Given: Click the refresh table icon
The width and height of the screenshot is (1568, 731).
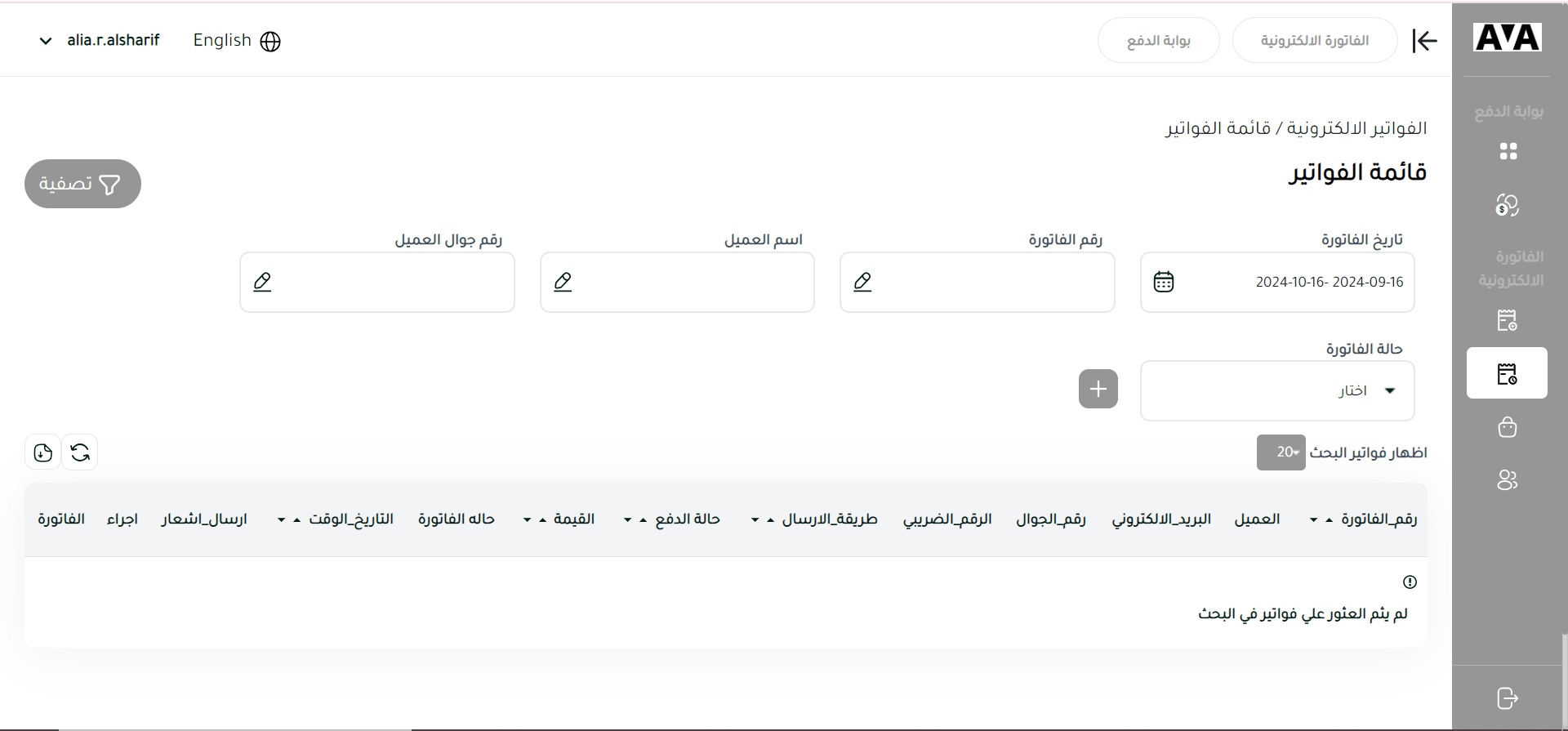Looking at the screenshot, I should coord(80,452).
